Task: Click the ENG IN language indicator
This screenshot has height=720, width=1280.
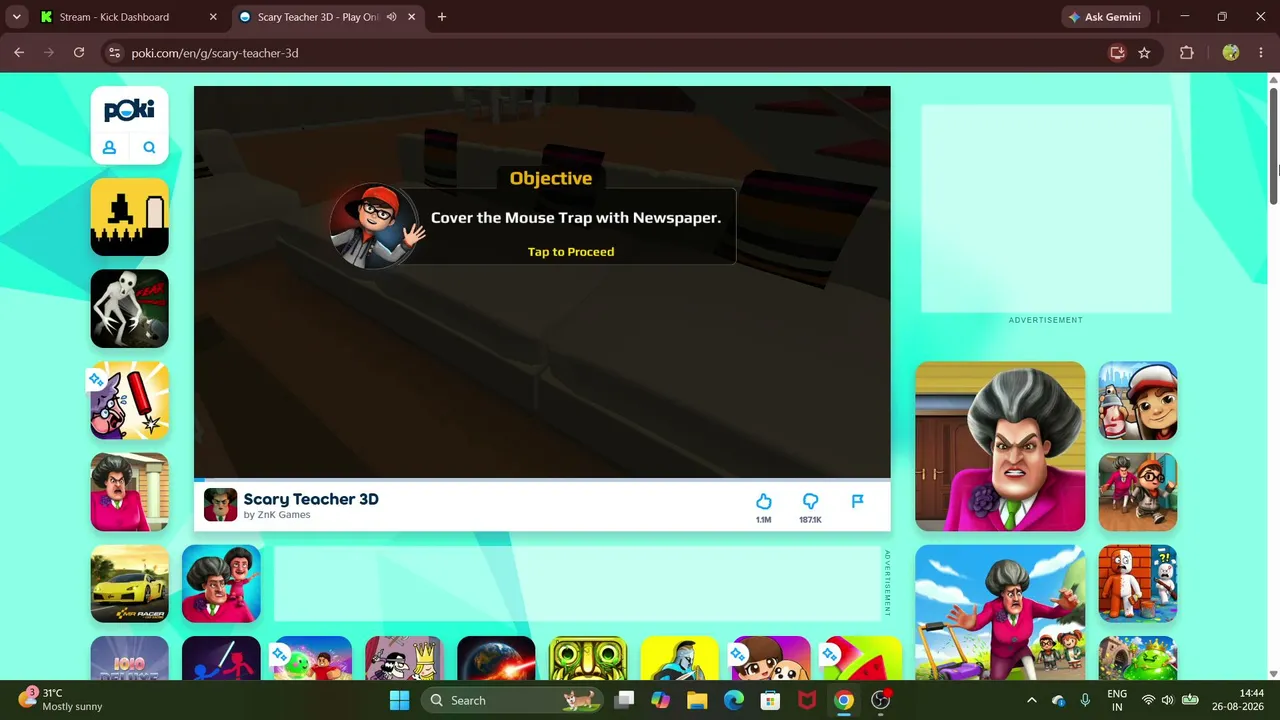Action: (x=1117, y=700)
